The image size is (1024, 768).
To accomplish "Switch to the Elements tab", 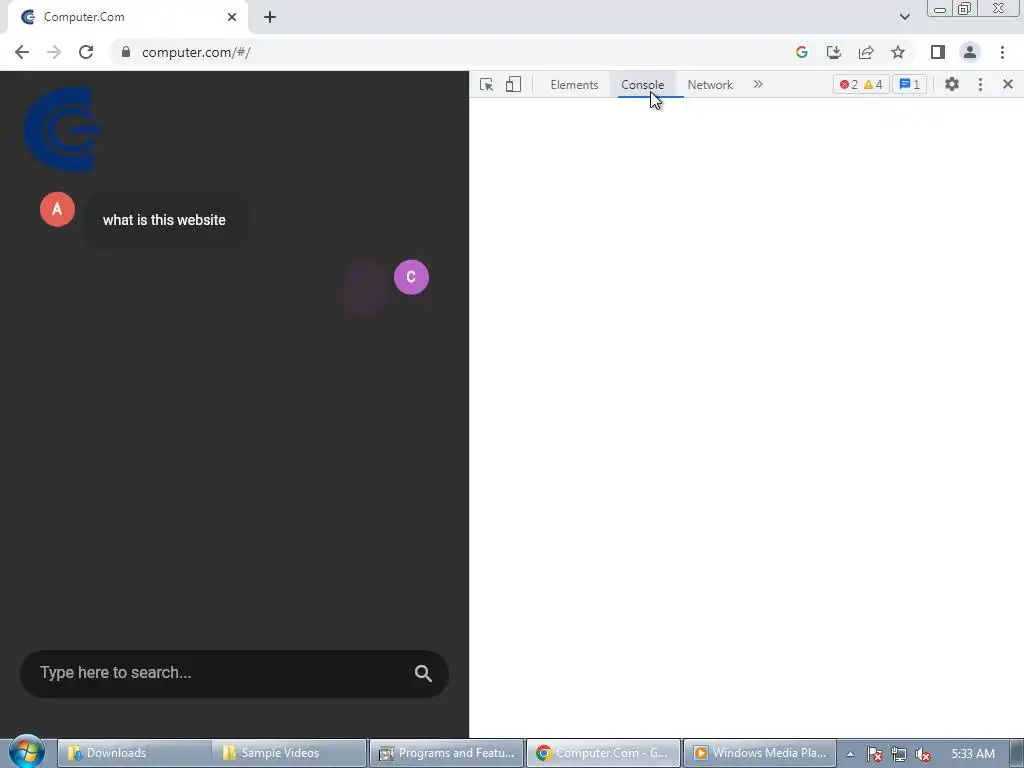I will pyautogui.click(x=574, y=85).
